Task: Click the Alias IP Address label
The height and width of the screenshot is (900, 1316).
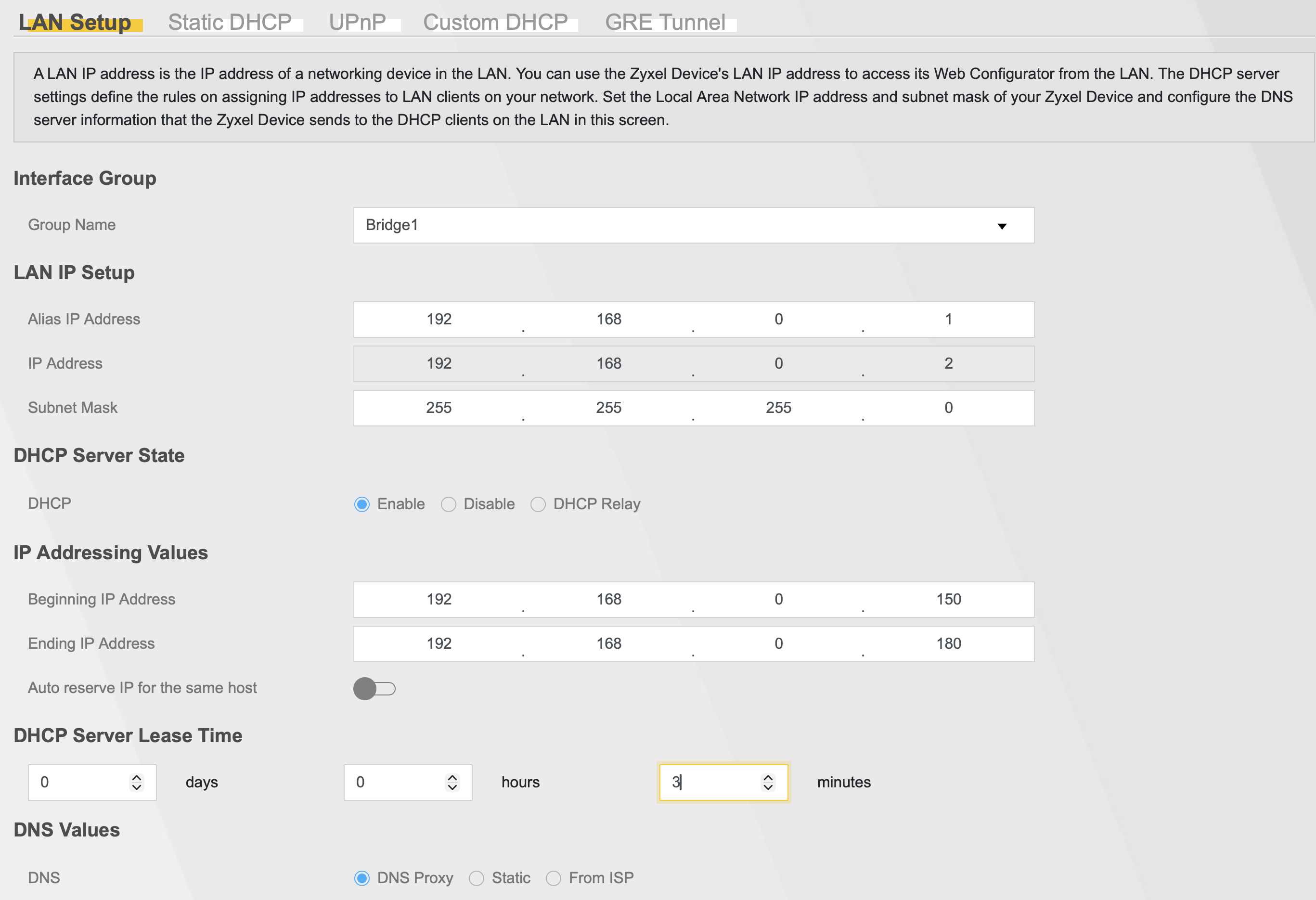Action: click(x=84, y=319)
